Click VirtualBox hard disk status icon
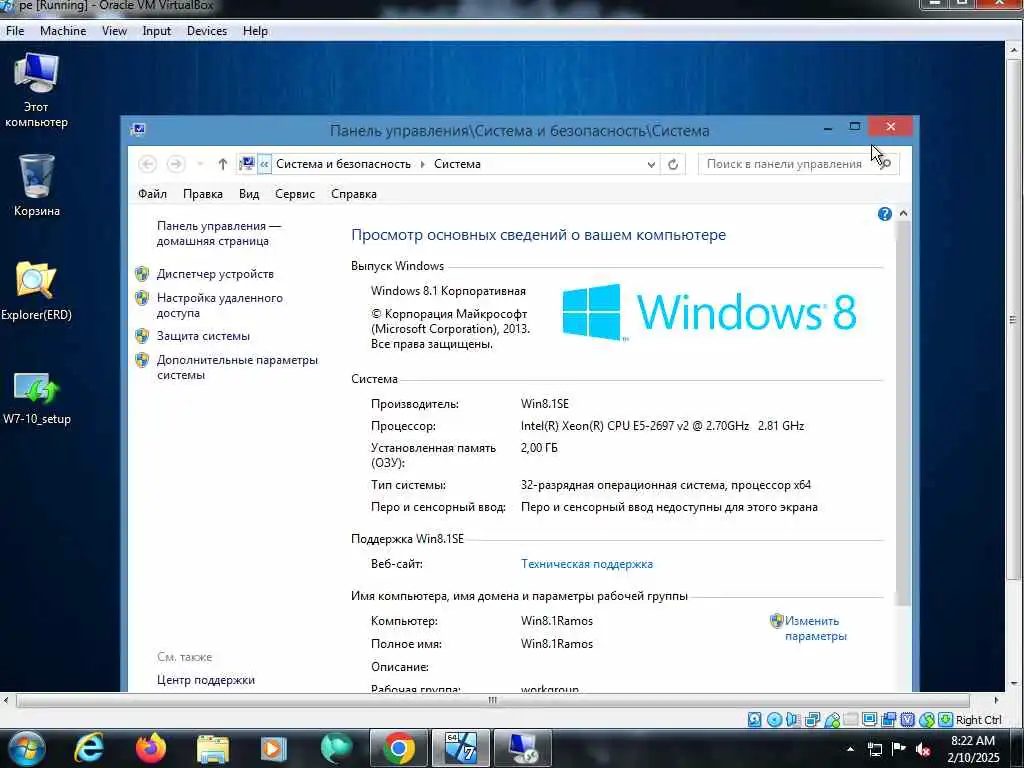Viewport: 1024px width, 768px height. pyautogui.click(x=754, y=720)
